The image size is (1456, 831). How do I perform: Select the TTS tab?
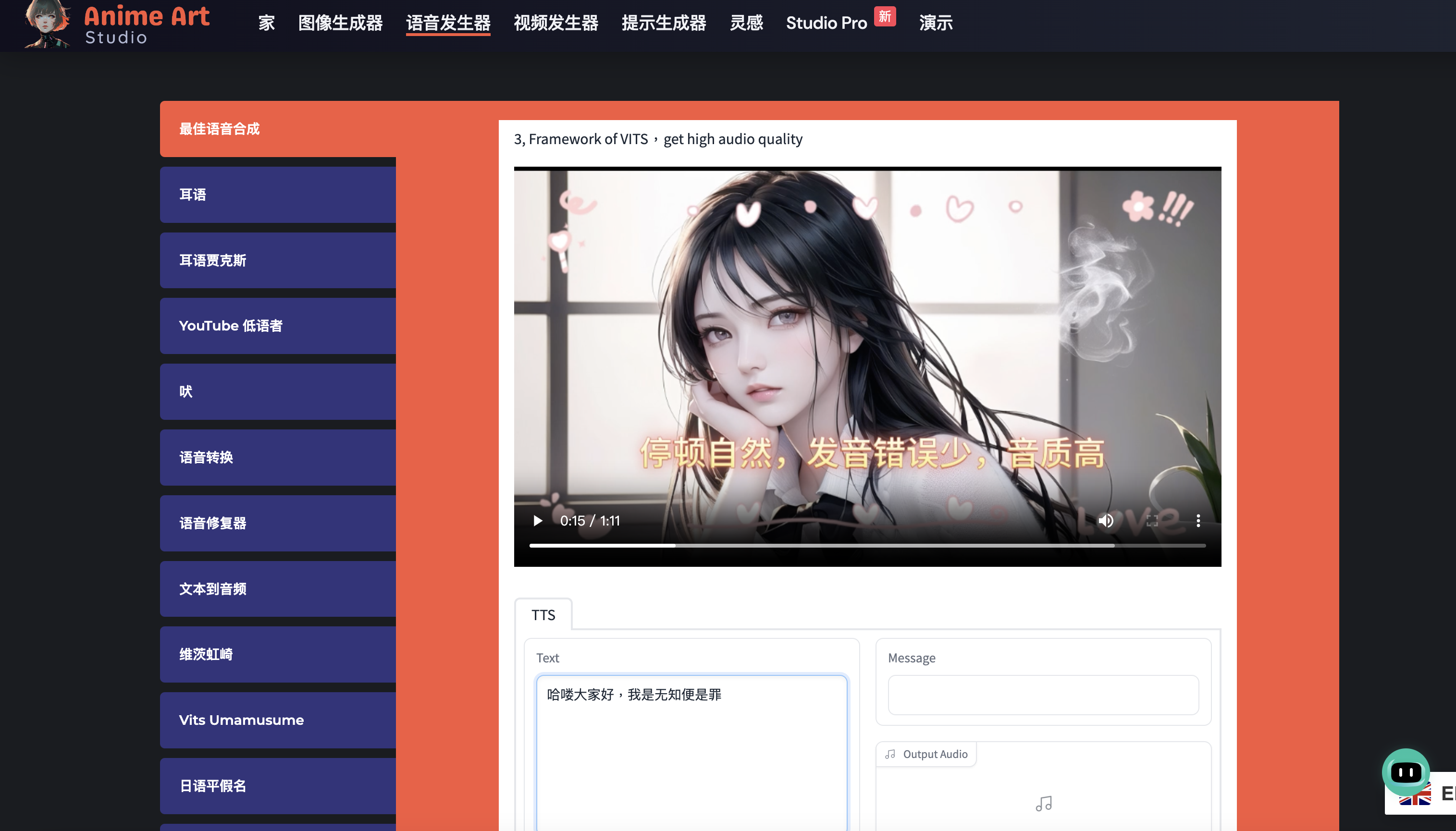(x=543, y=615)
